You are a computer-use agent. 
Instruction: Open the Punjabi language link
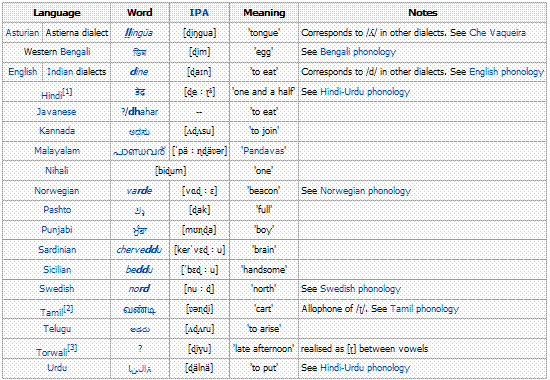57,230
